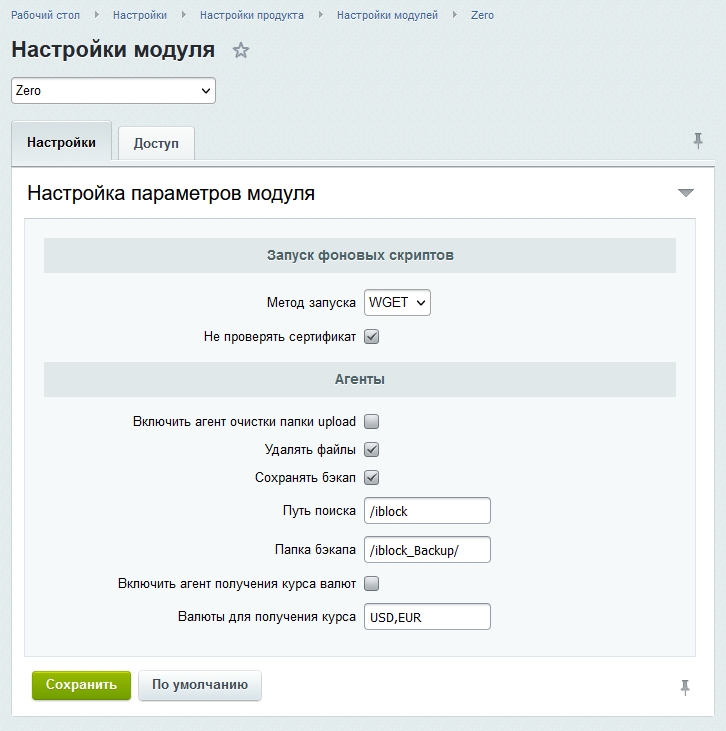This screenshot has height=731, width=726.
Task: Click the По умолчанию button
Action: 200,685
